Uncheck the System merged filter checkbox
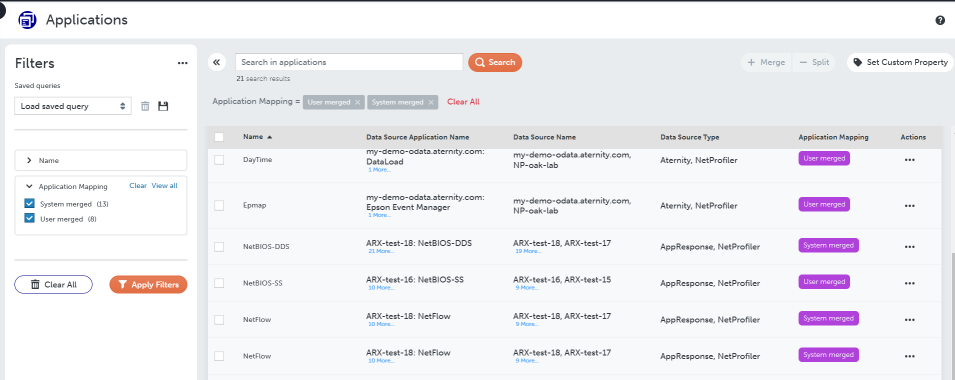 point(29,203)
